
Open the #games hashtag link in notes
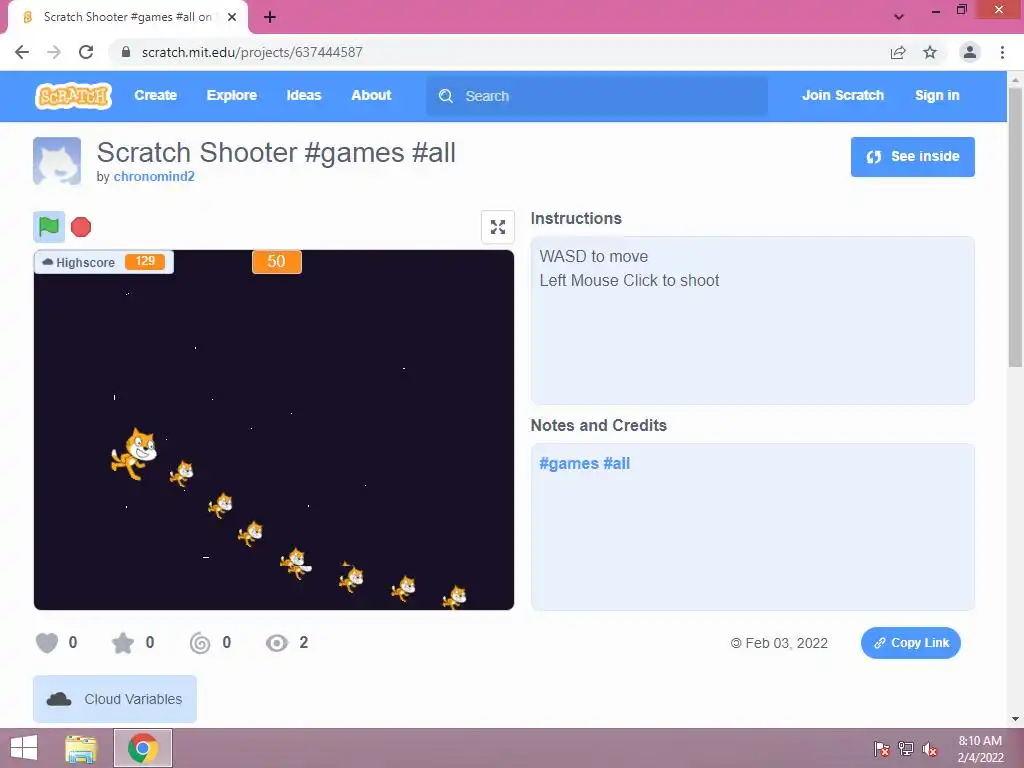pos(569,464)
